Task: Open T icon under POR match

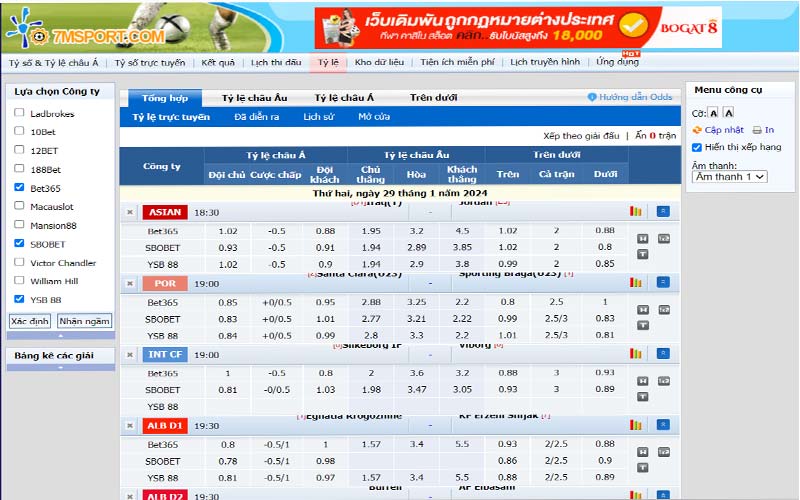Action: [642, 326]
